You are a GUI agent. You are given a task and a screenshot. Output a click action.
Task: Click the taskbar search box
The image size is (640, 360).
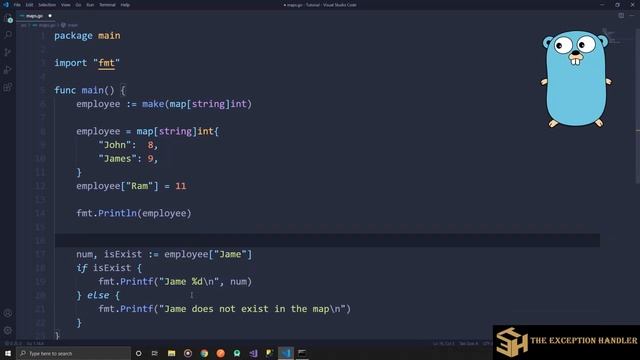click(x=74, y=353)
